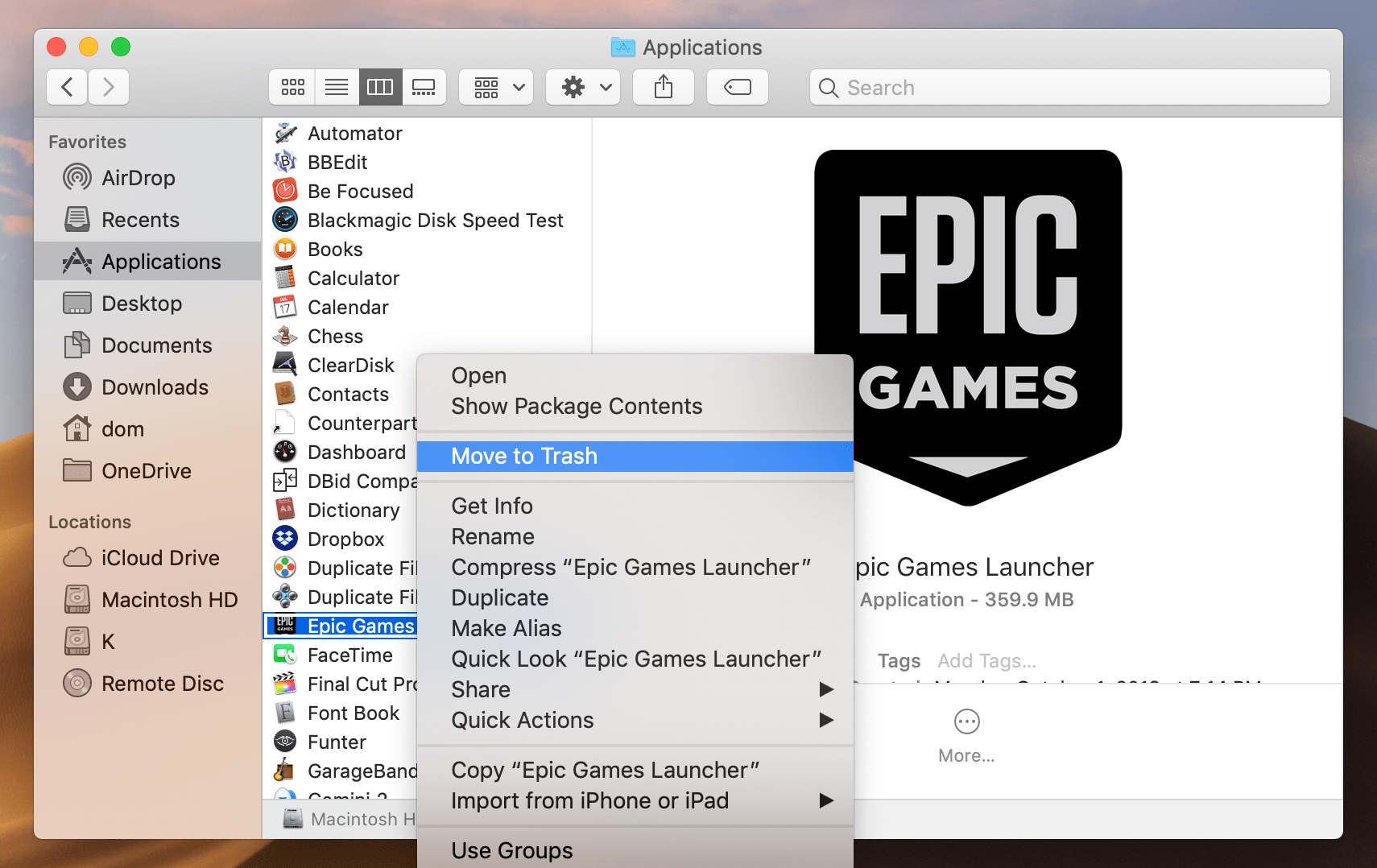The image size is (1377, 868).
Task: Choose Show Package Contents
Action: point(635,407)
